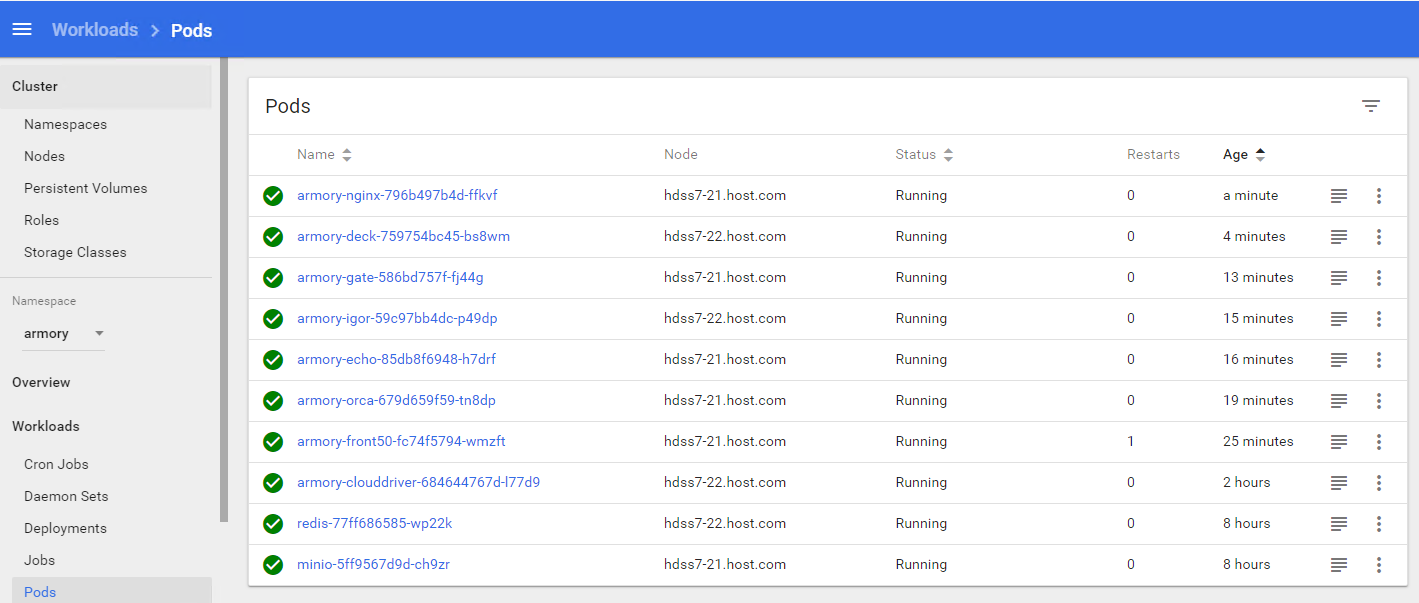Open Deployments in the sidebar

tap(65, 528)
